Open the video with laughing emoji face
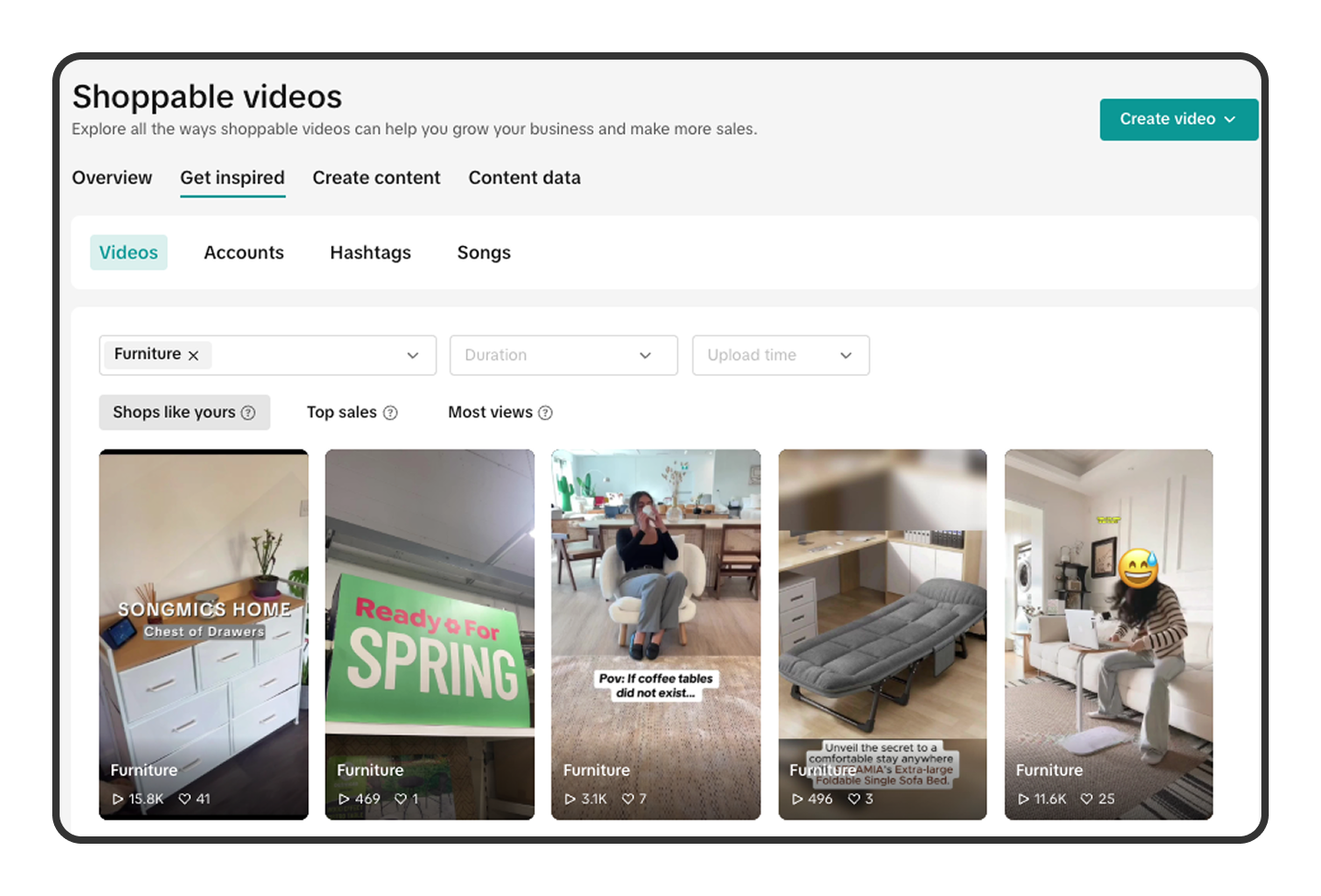 pos(1109,635)
